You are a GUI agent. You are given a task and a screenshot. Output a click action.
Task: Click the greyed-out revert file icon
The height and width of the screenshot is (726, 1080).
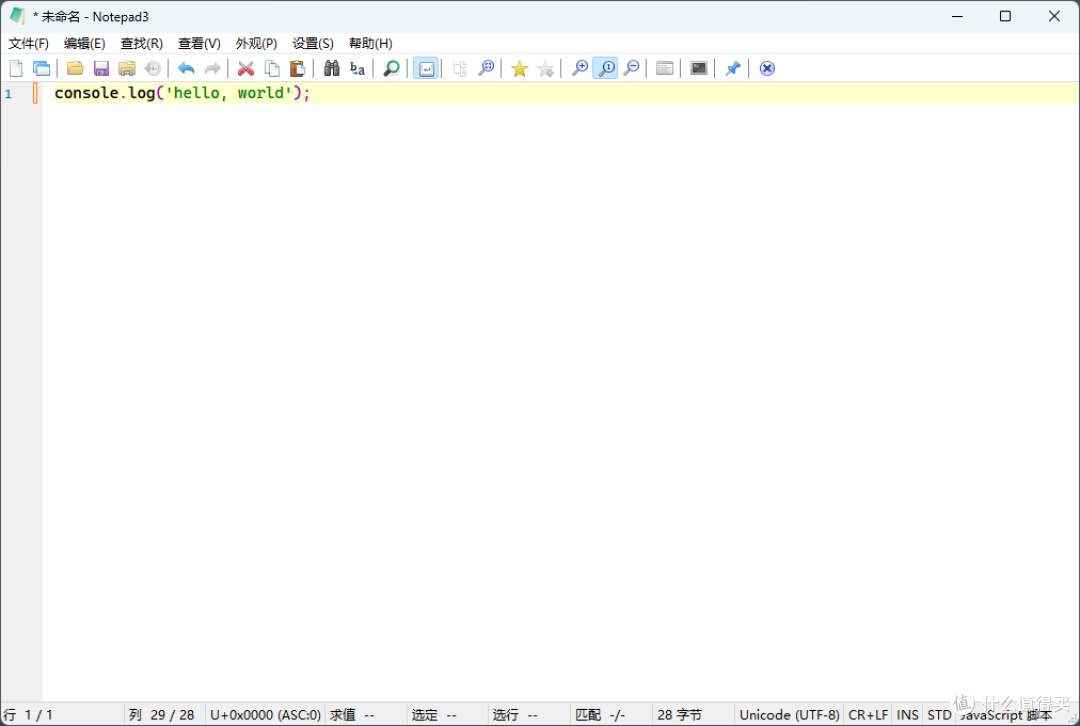click(x=153, y=68)
